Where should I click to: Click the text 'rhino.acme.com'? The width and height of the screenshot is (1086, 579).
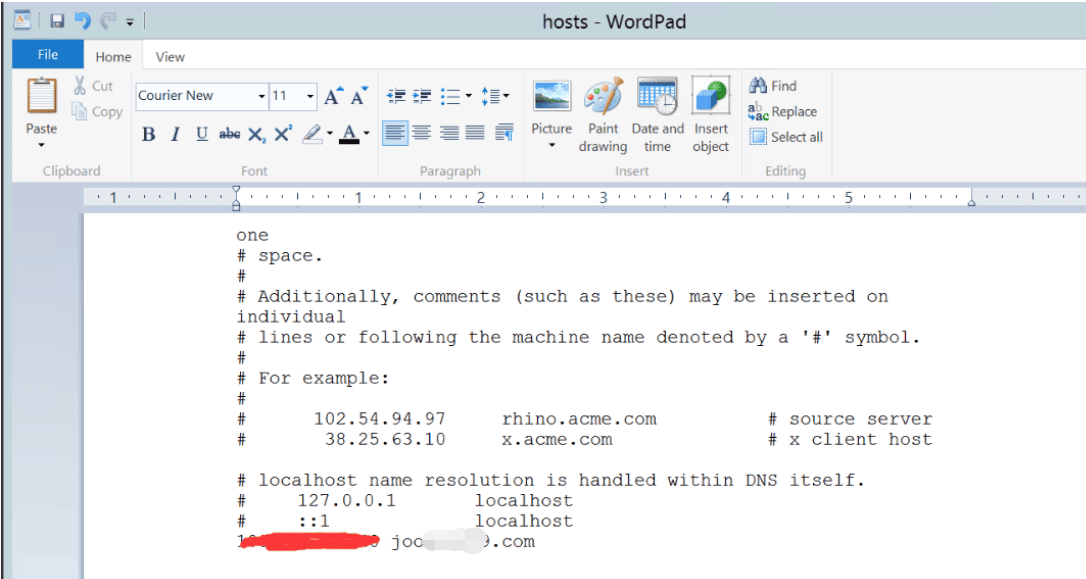tap(579, 420)
